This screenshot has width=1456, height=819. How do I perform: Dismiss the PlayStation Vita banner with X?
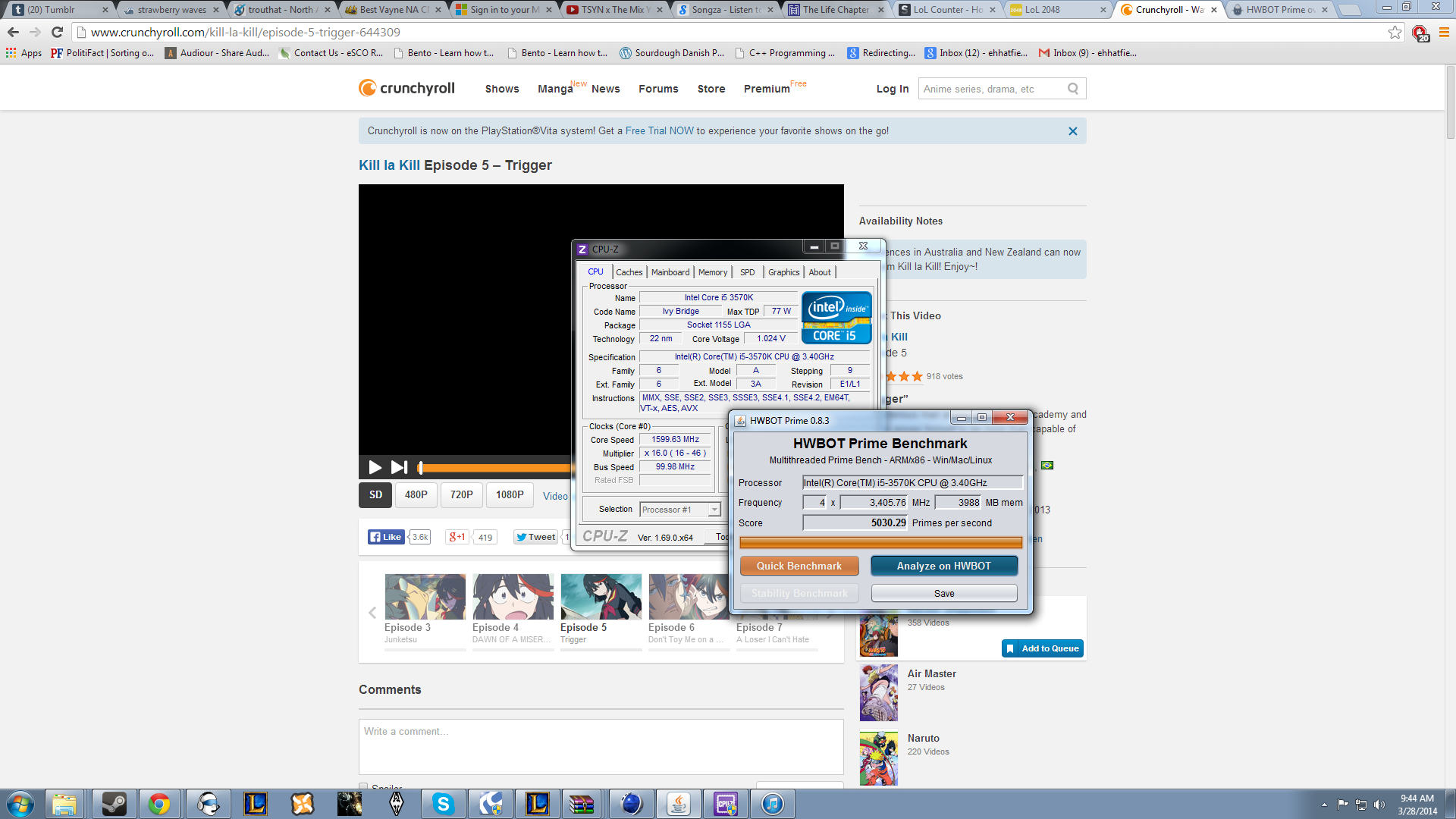(1072, 131)
